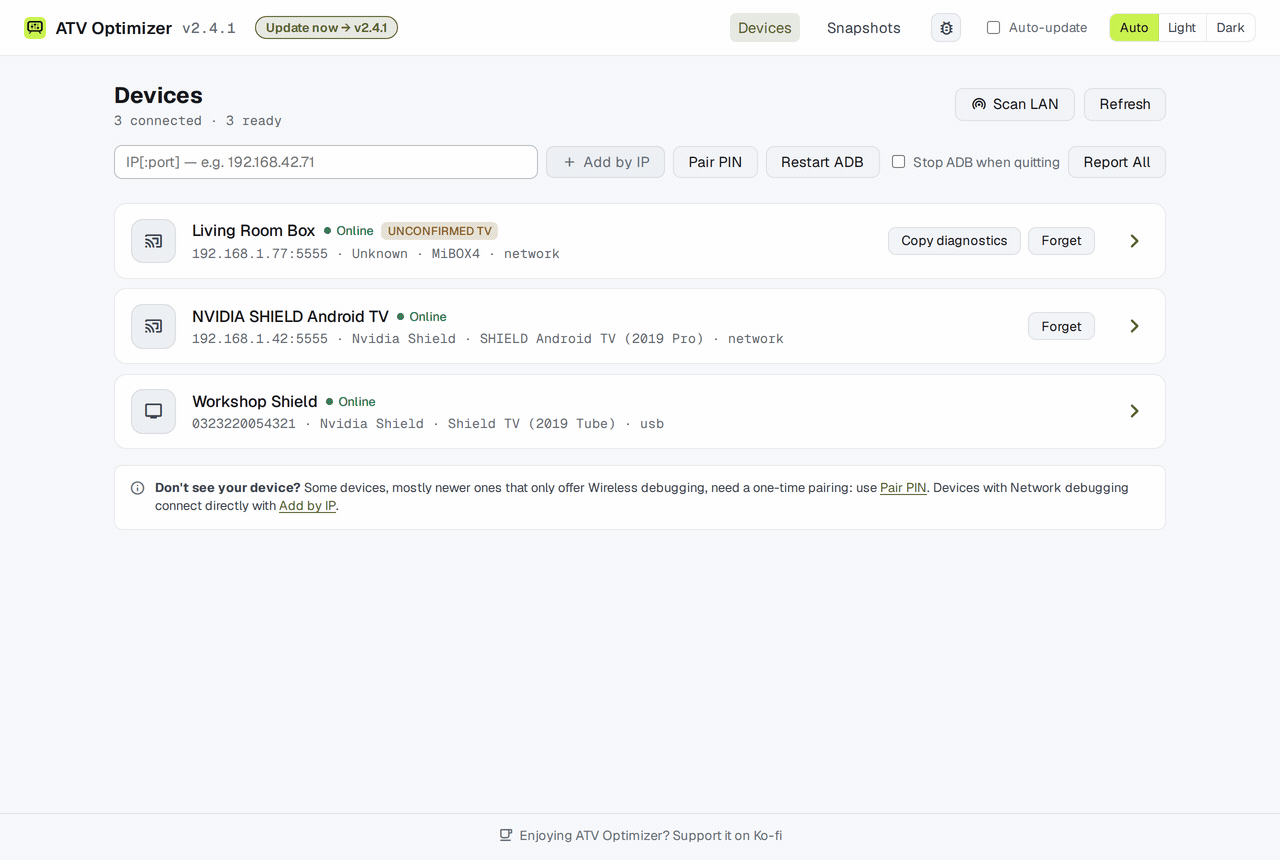Click the Report All button
The width and height of the screenshot is (1280, 860).
point(1117,162)
